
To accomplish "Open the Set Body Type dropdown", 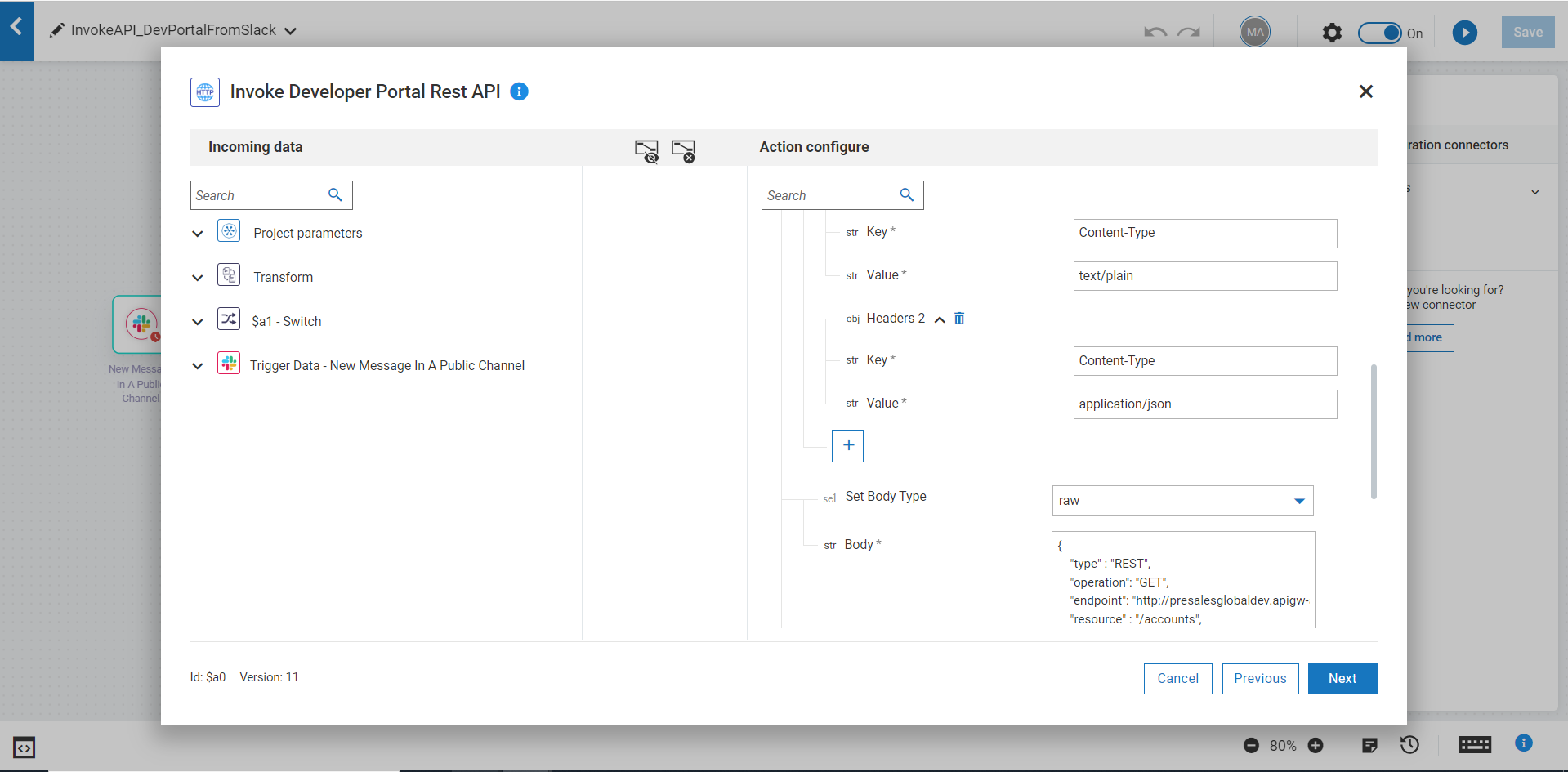I will pos(1182,501).
